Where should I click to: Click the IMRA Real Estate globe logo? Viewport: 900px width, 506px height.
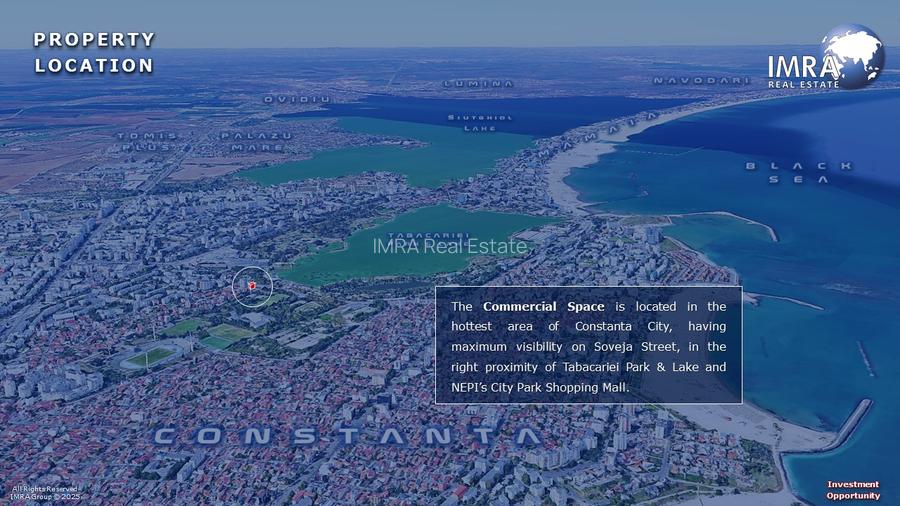827,57
